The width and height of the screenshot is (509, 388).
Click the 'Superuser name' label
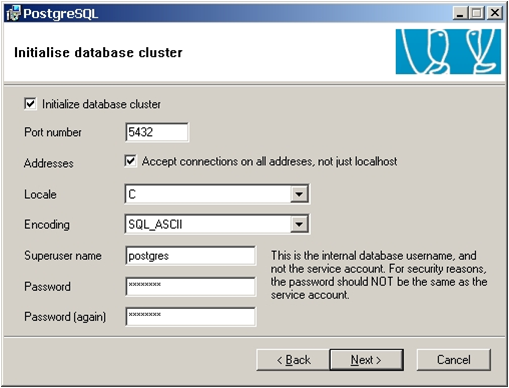click(63, 256)
